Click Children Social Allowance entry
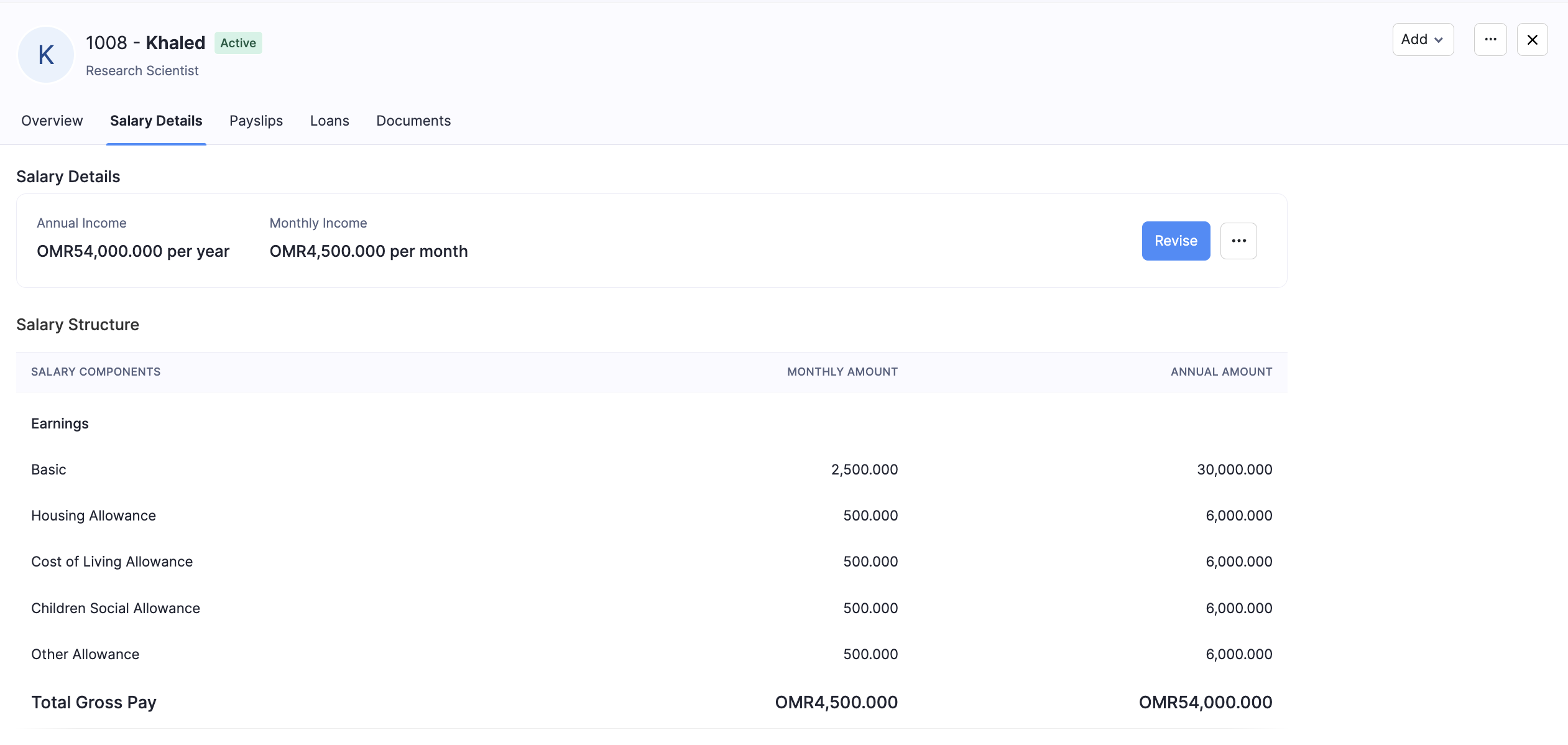The width and height of the screenshot is (1568, 745). point(116,608)
